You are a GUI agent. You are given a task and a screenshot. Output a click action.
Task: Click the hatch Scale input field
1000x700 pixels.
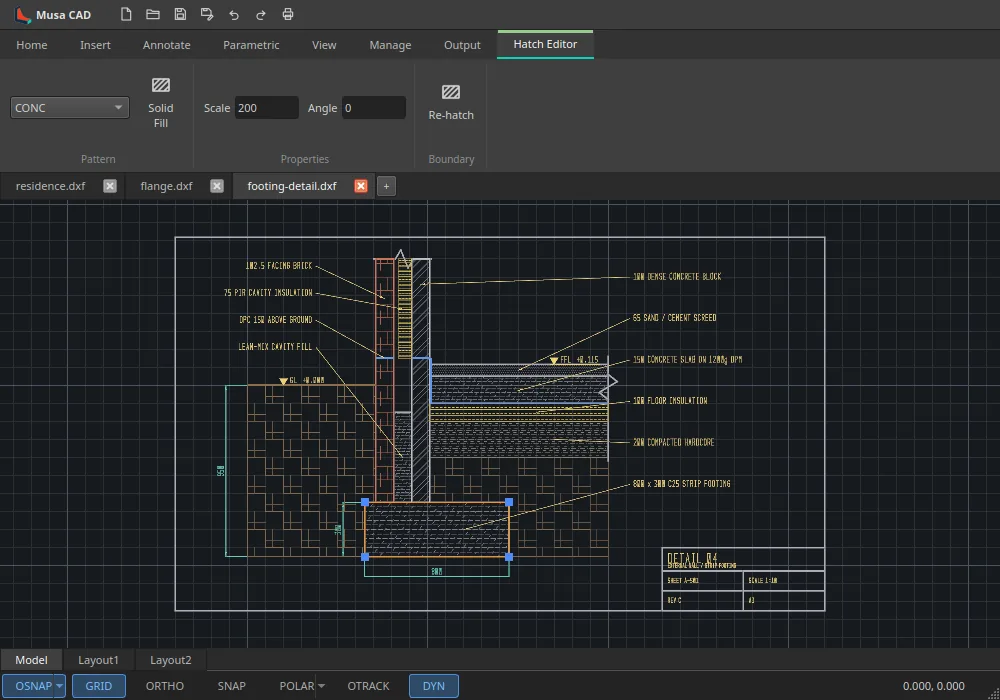(267, 108)
